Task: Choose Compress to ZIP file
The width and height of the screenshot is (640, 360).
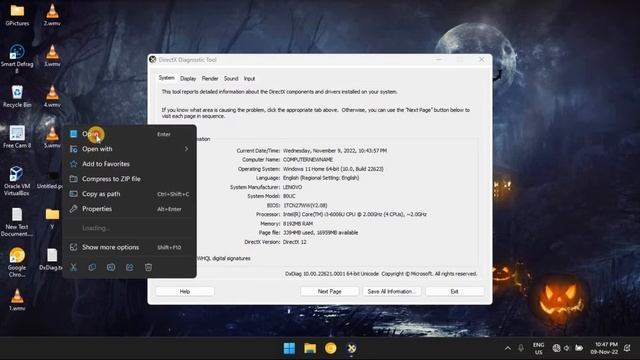Action: [129, 179]
